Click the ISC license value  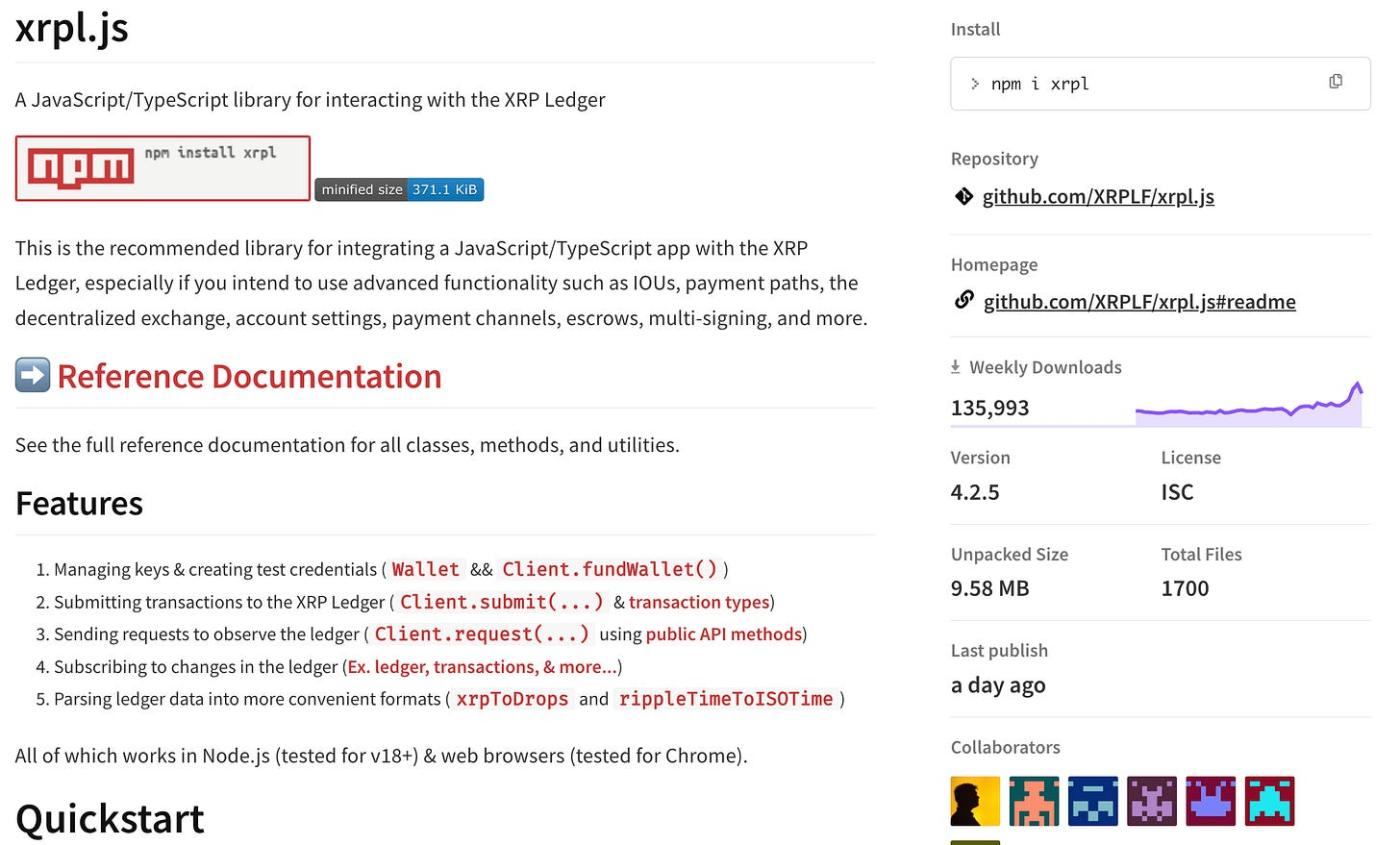coord(1177,492)
